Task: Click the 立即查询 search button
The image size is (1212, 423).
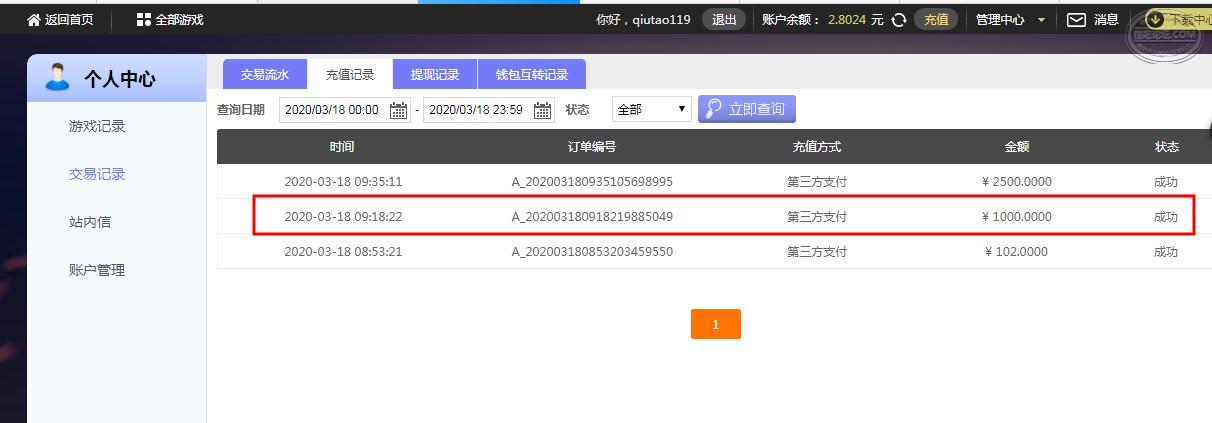Action: click(x=747, y=109)
